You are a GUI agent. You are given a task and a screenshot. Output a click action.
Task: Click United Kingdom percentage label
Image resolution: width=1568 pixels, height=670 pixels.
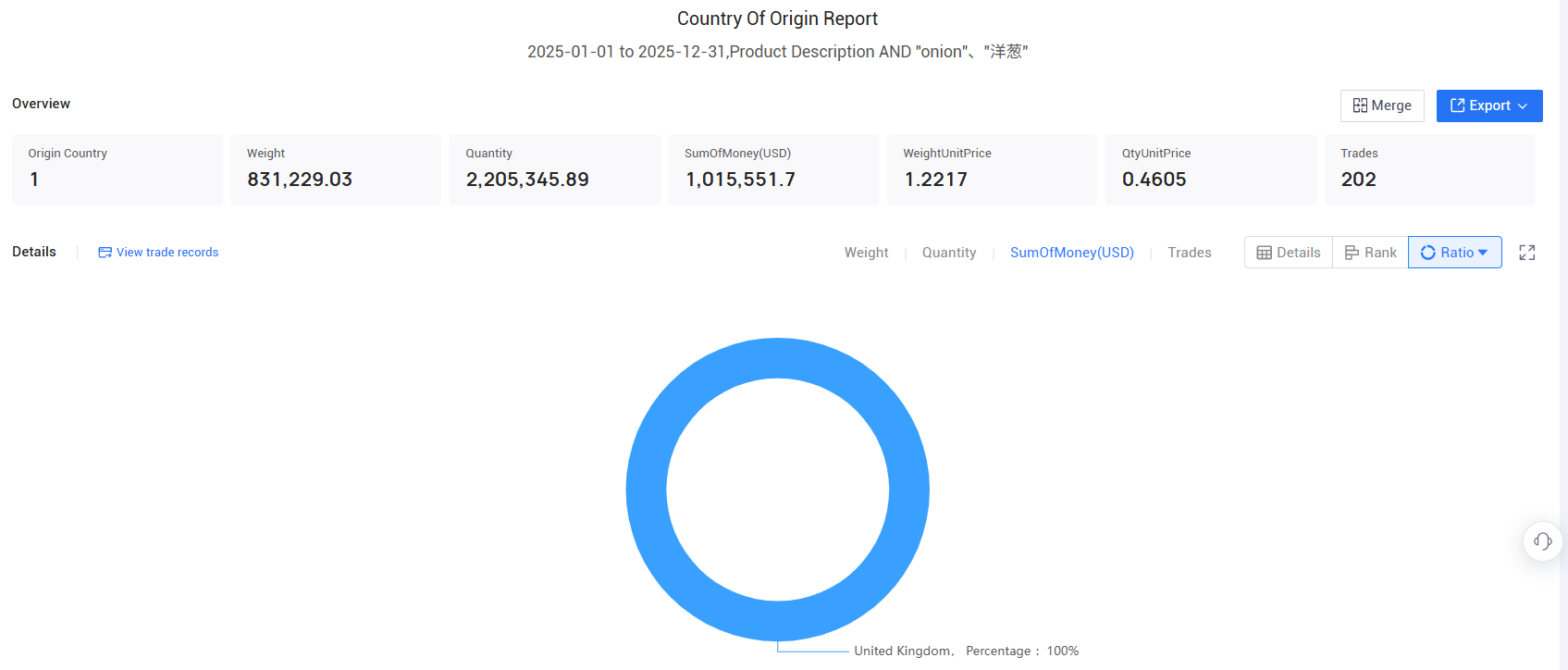tap(966, 651)
